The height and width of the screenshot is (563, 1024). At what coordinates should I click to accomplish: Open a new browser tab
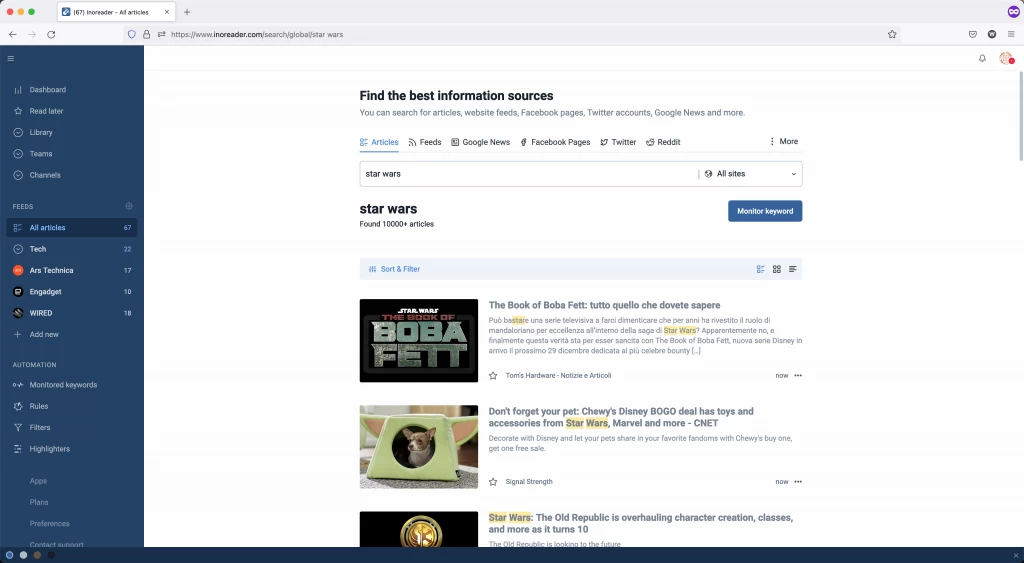click(187, 12)
